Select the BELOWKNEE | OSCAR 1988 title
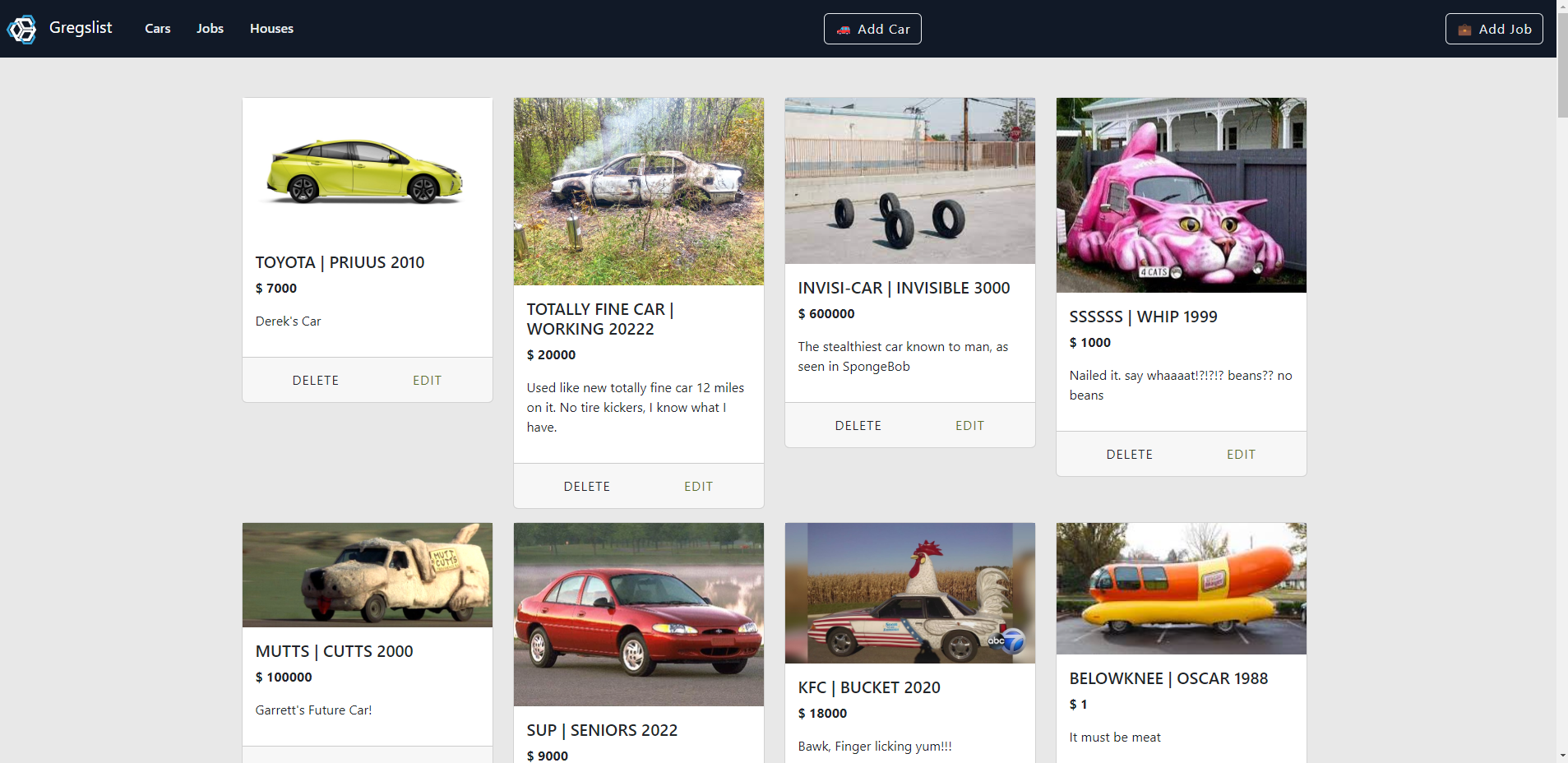The height and width of the screenshot is (763, 1568). pyautogui.click(x=1168, y=678)
